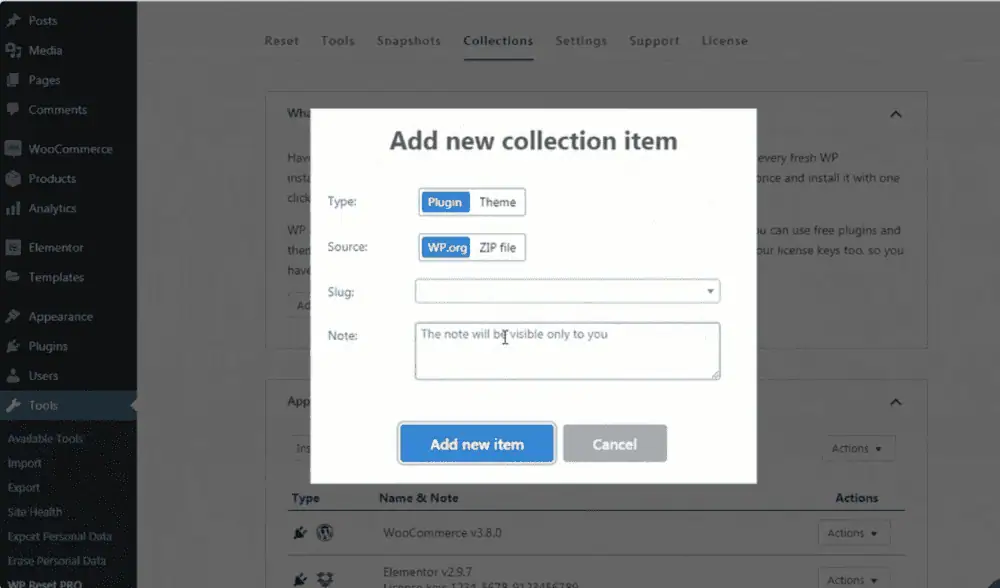Open the Posts pin icon in sidebar
Image resolution: width=1000 pixels, height=588 pixels.
click(13, 21)
